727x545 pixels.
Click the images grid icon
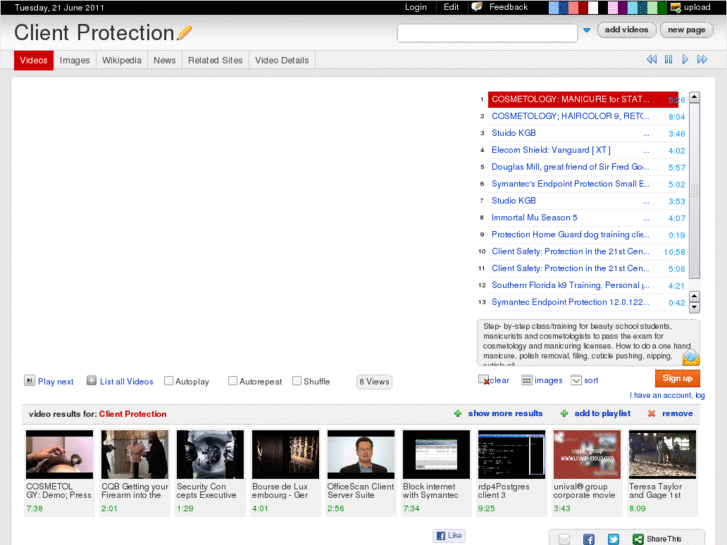point(527,380)
